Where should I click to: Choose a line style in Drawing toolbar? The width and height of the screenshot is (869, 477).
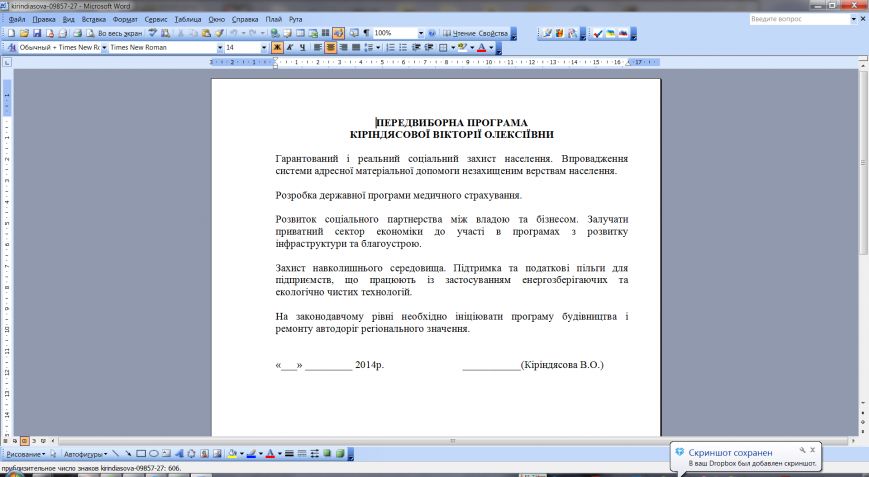tap(289, 453)
